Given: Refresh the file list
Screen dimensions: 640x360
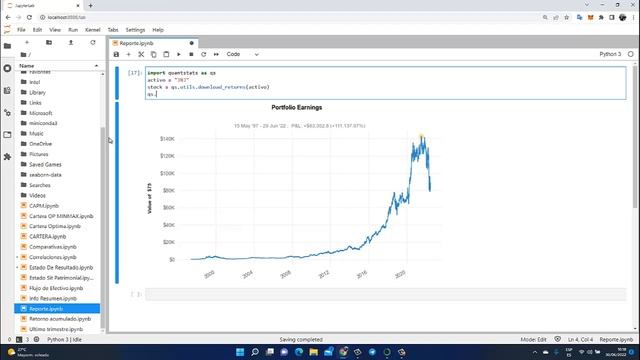Looking at the screenshot, I should [x=93, y=42].
